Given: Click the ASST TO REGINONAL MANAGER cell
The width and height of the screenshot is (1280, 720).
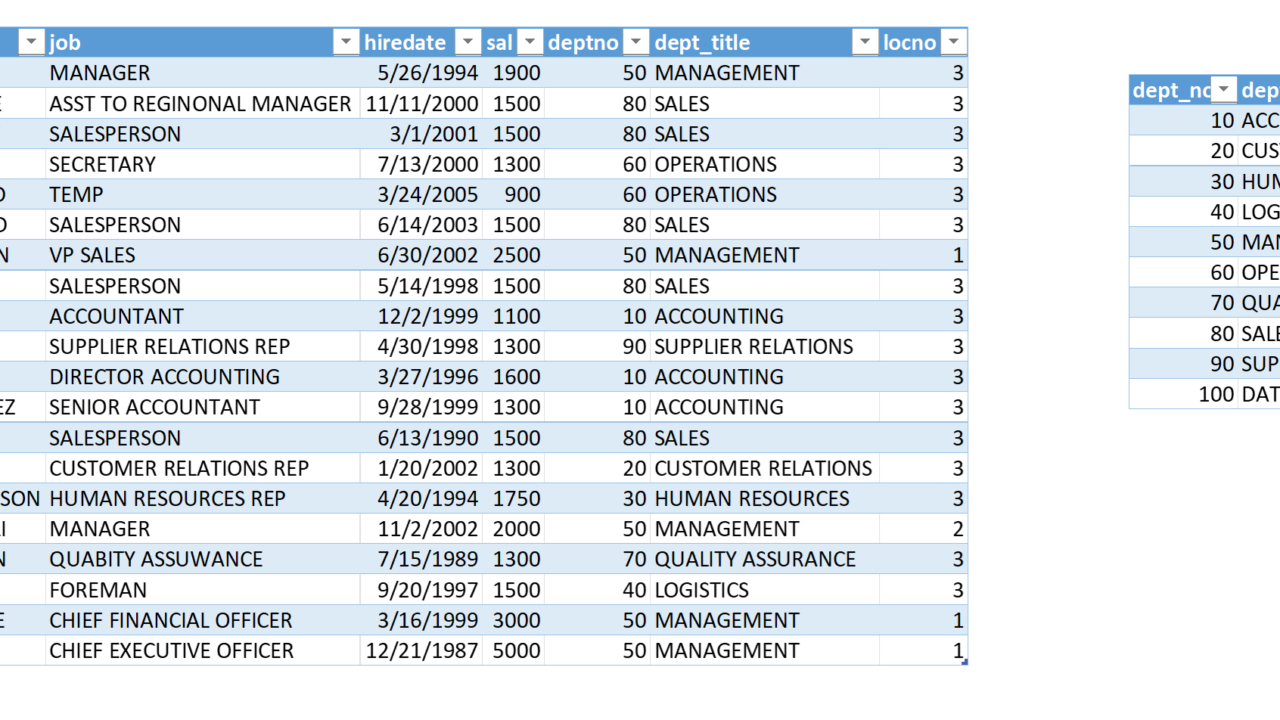Looking at the screenshot, I should 203,104.
